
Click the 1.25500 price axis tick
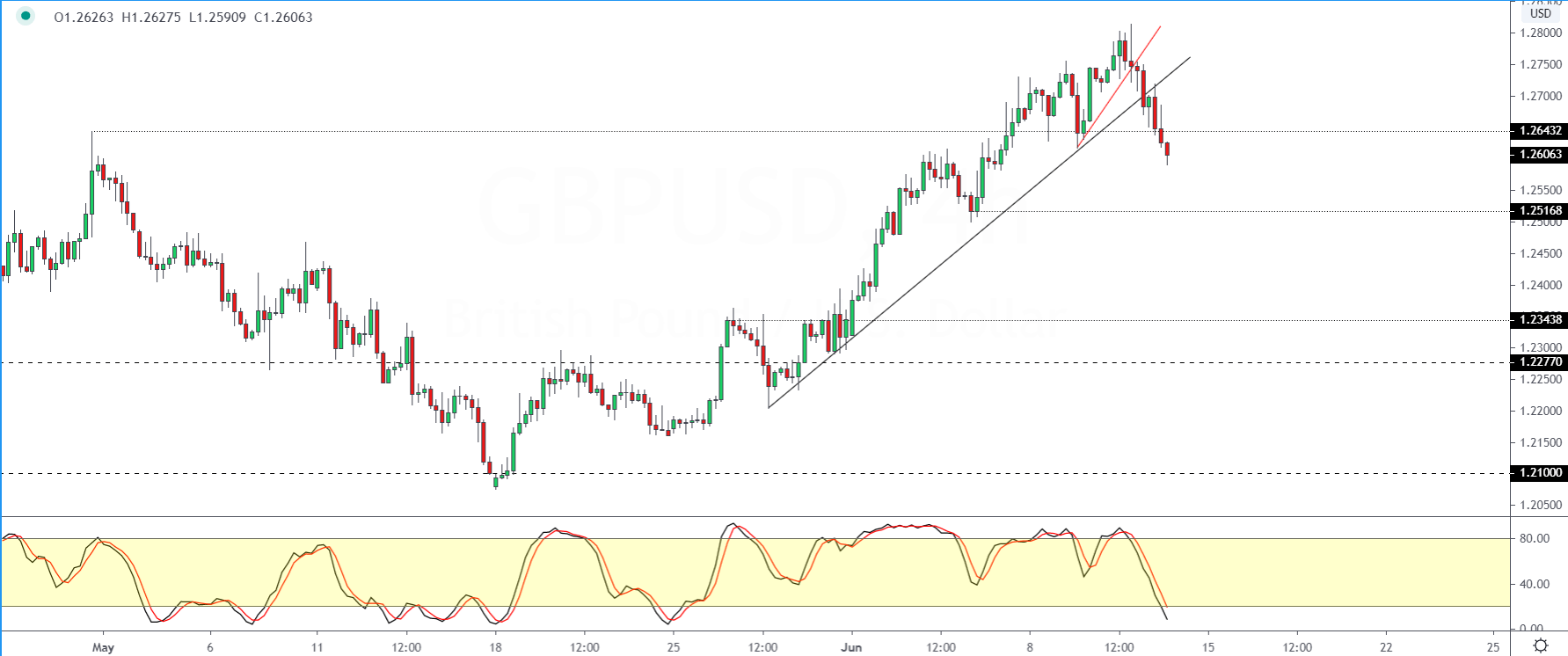[x=1541, y=190]
